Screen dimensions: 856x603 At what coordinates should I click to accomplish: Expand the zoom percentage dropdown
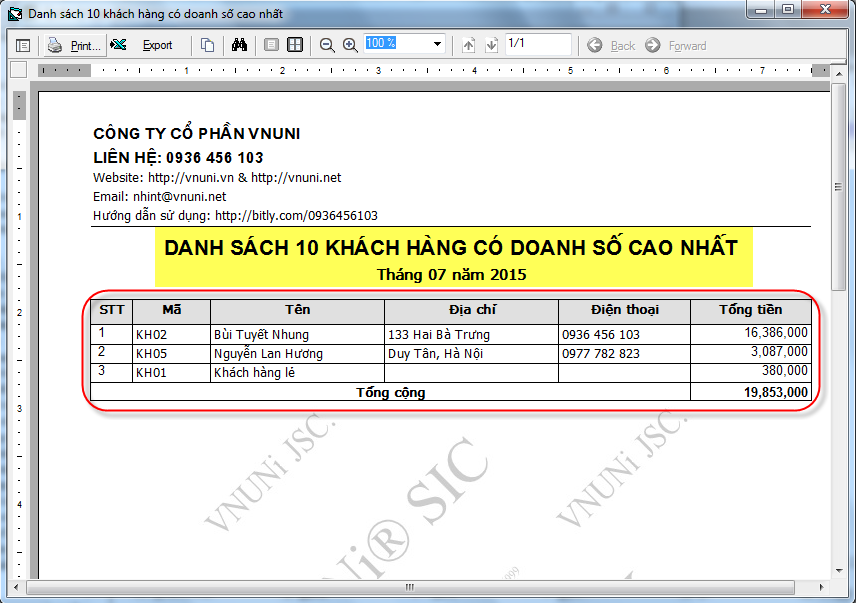[x=438, y=45]
